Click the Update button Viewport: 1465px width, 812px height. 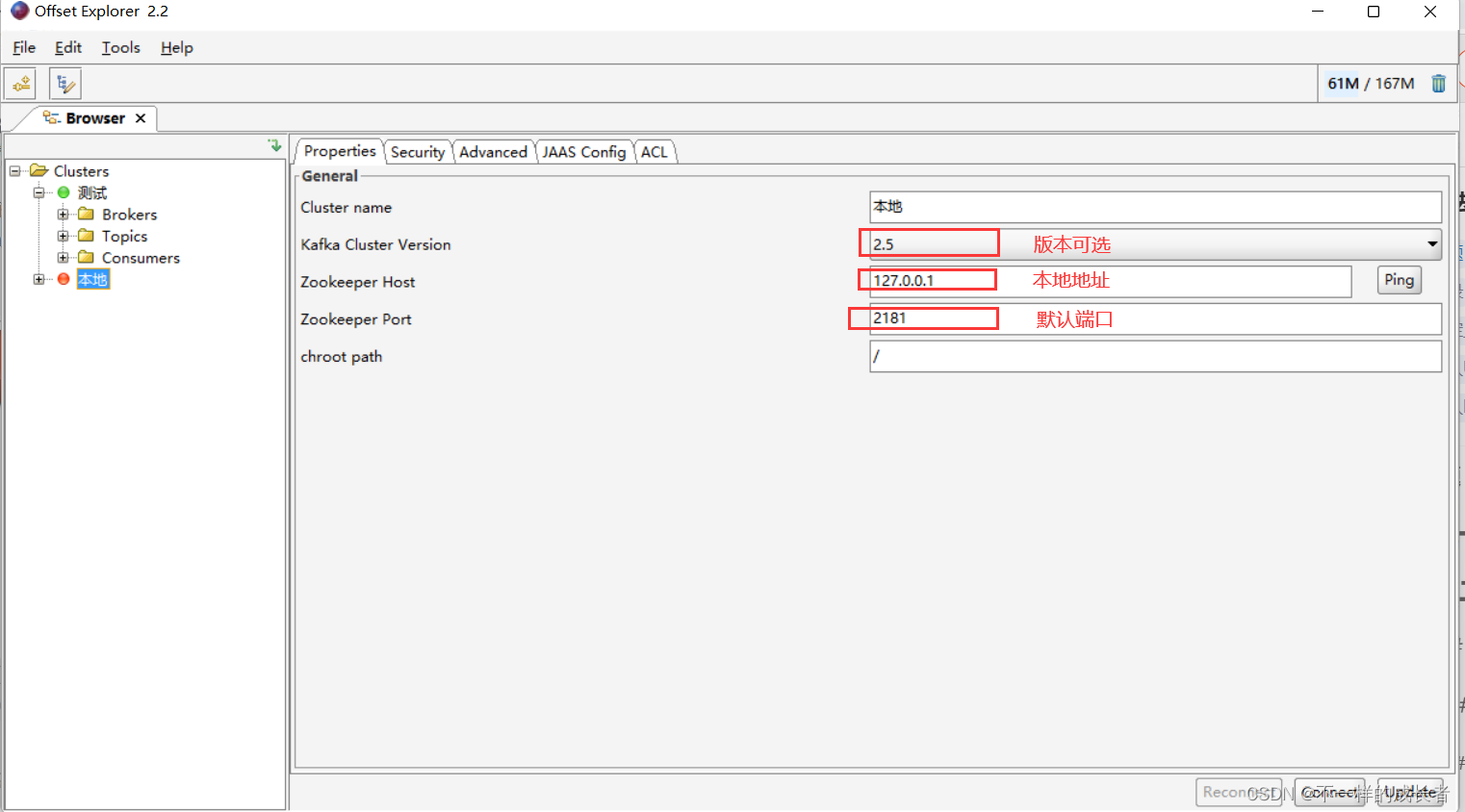(1409, 792)
